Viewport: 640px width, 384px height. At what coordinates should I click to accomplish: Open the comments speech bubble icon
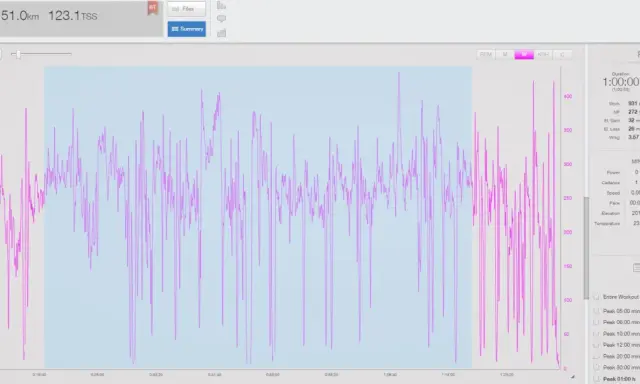tap(221, 19)
